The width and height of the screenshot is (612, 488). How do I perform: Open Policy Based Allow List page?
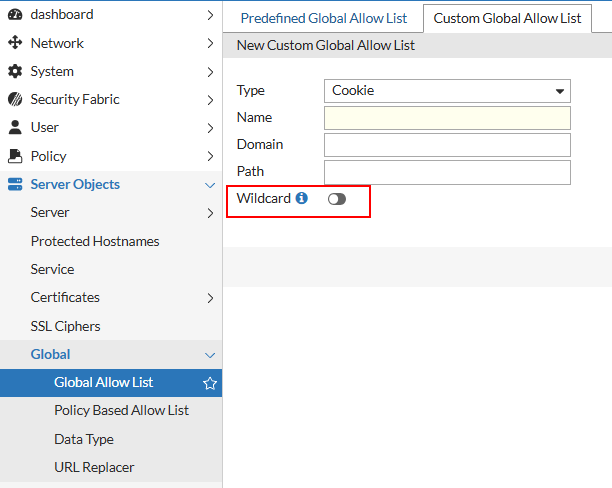(121, 411)
